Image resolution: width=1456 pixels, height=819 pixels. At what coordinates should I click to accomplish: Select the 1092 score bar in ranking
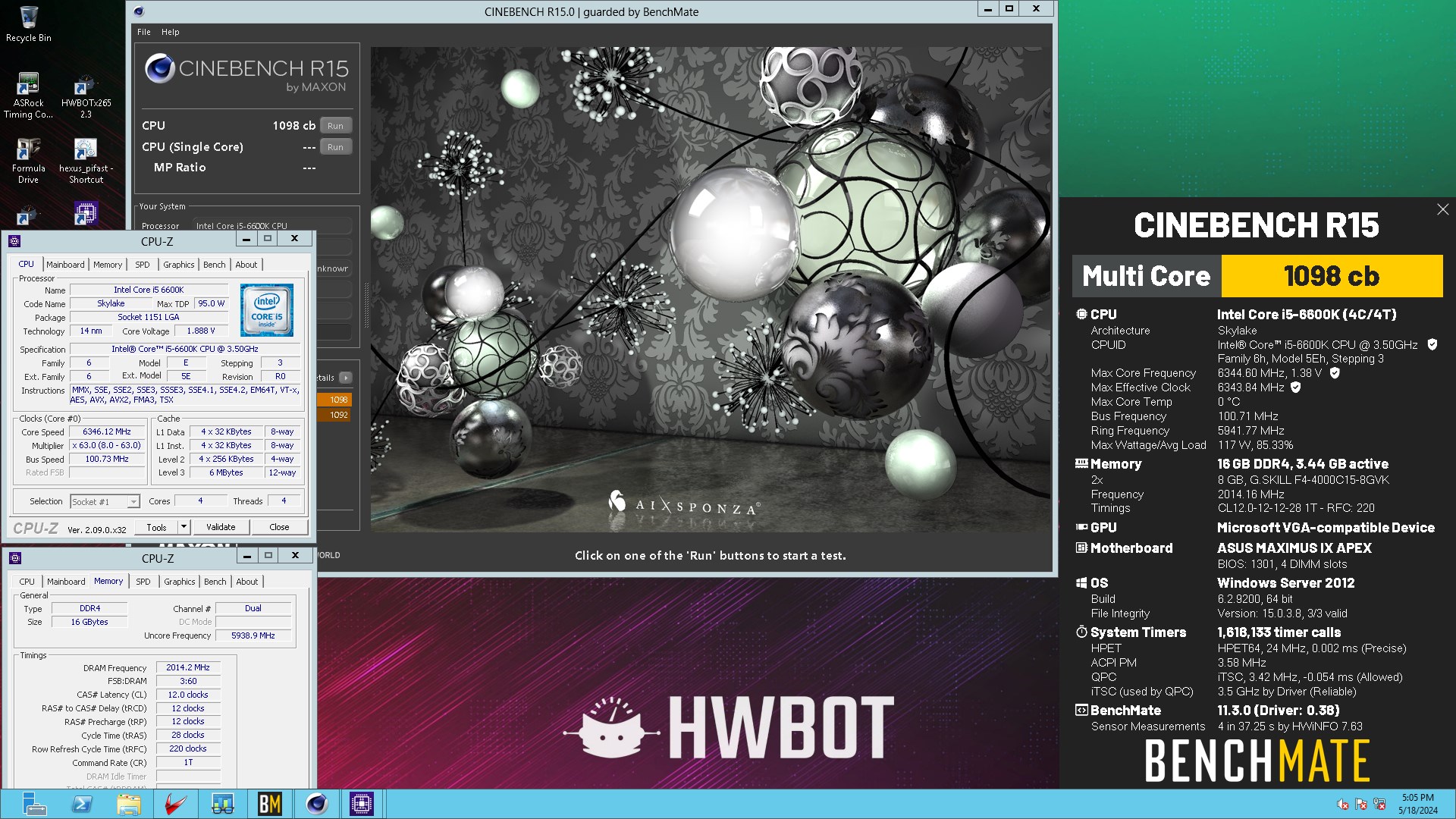(334, 415)
